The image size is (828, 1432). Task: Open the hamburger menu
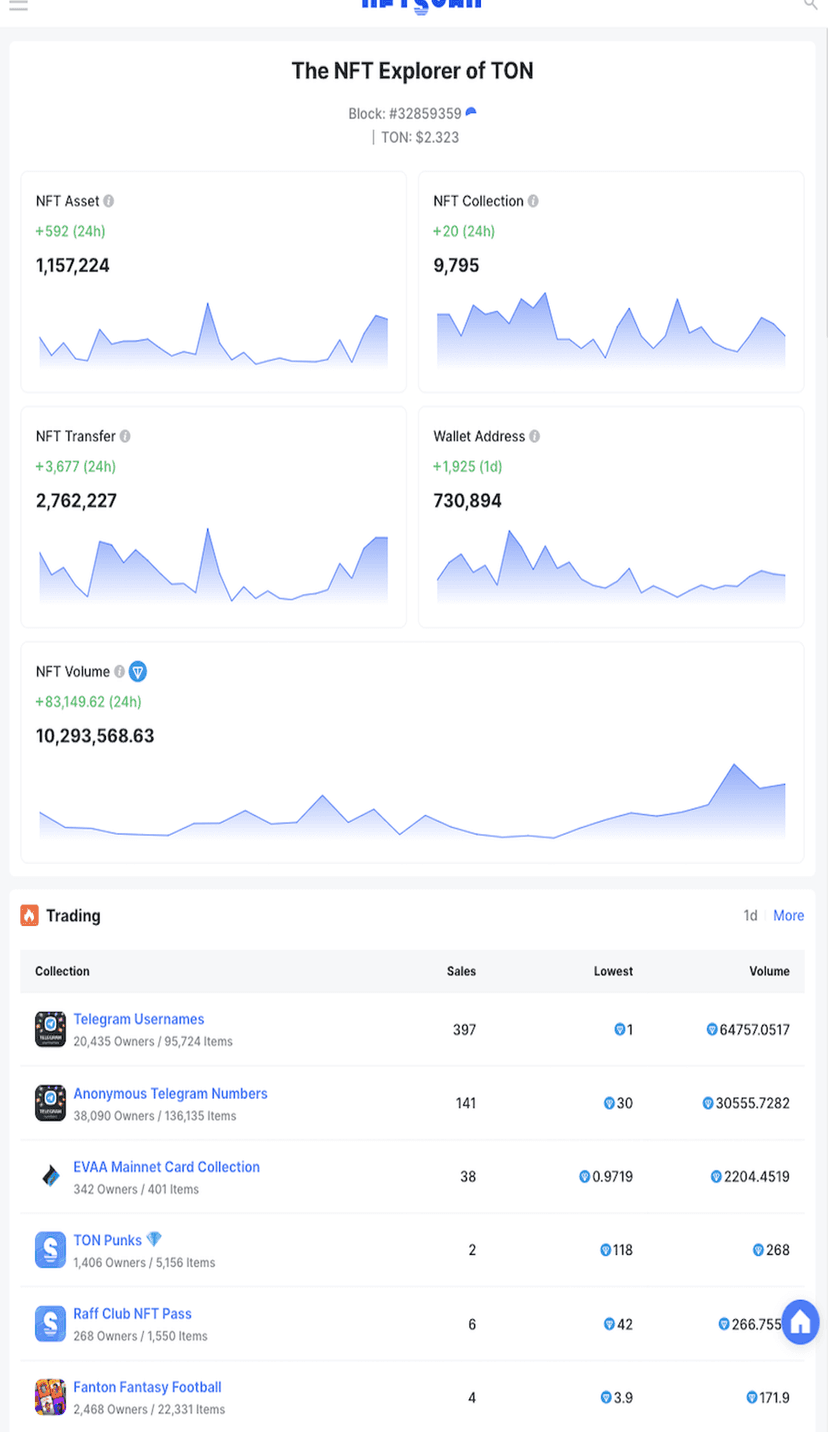click(17, 5)
